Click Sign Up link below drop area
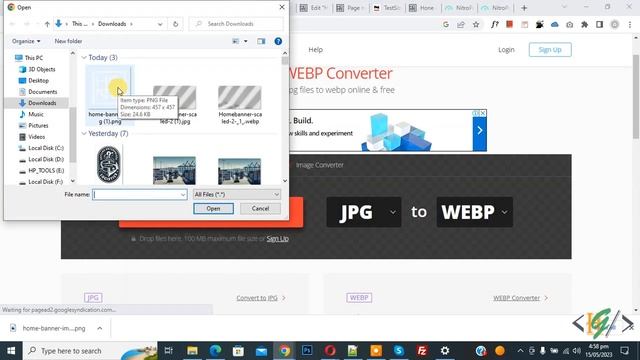This screenshot has width=640, height=360. [278, 239]
